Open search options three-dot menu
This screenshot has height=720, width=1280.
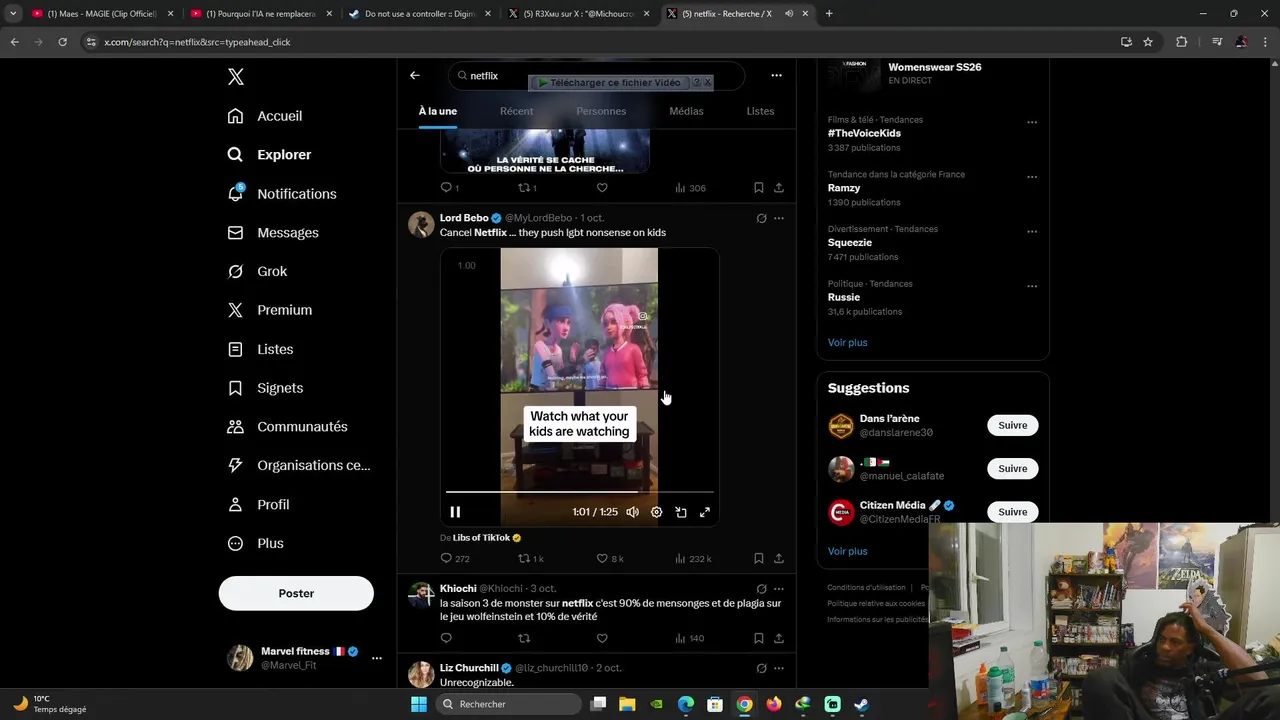(776, 75)
